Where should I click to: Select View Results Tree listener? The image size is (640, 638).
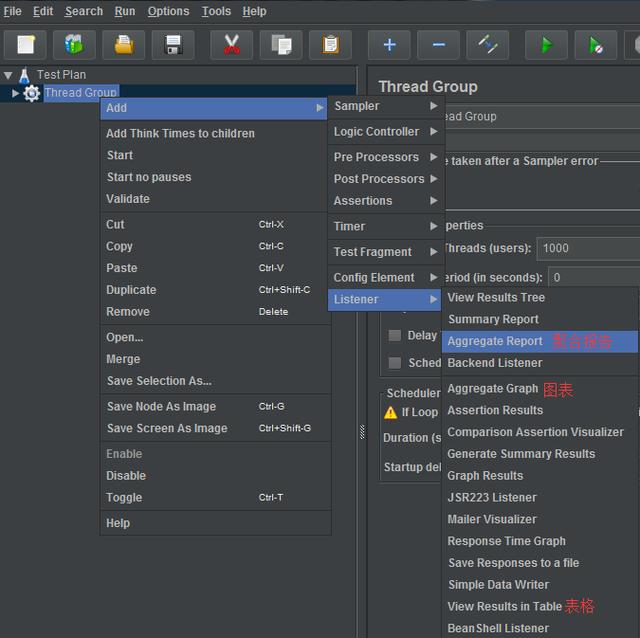click(x=540, y=298)
